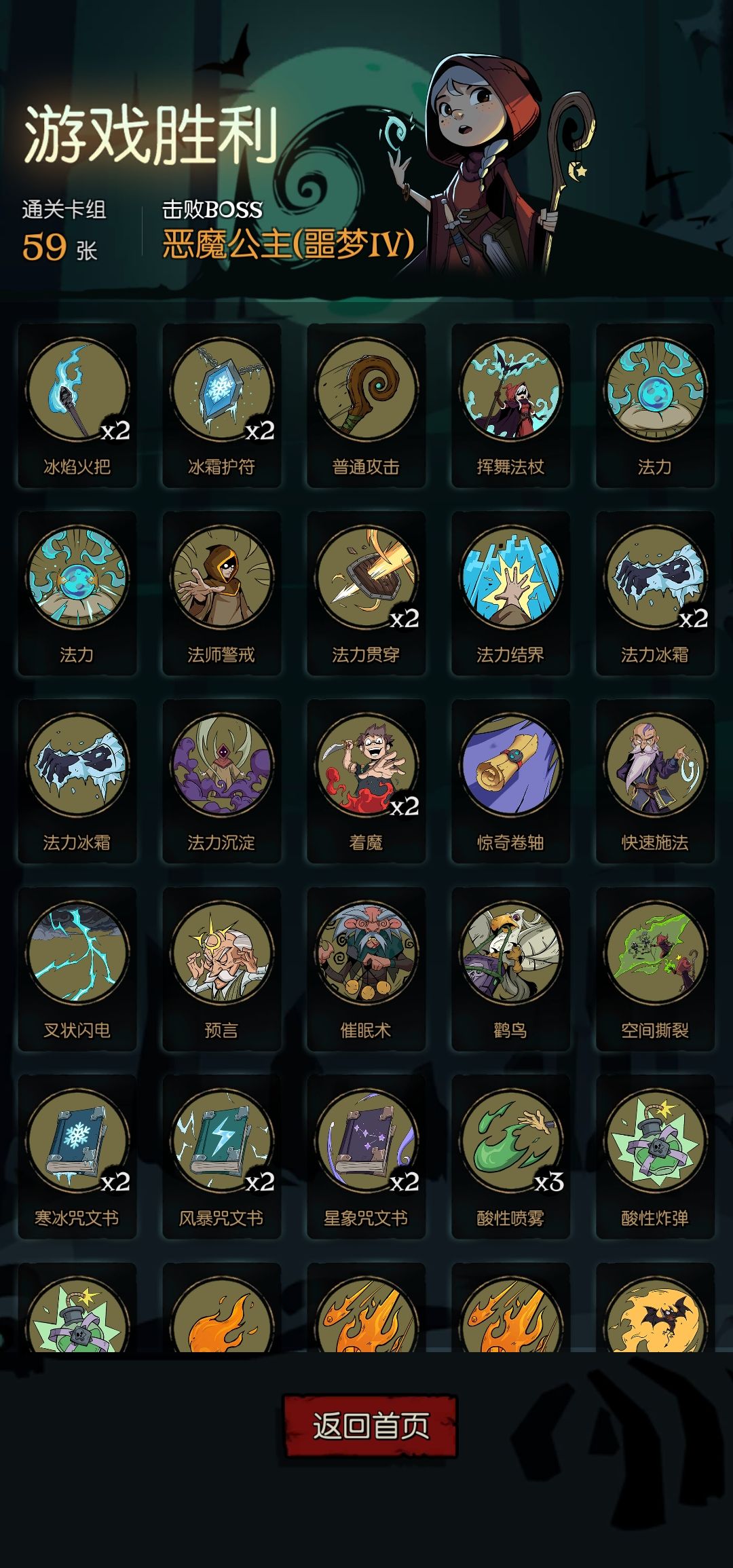Viewport: 733px width, 1568px height.
Task: Tap the 寒冰咒文书 spellbook card
Action: pos(77,1157)
